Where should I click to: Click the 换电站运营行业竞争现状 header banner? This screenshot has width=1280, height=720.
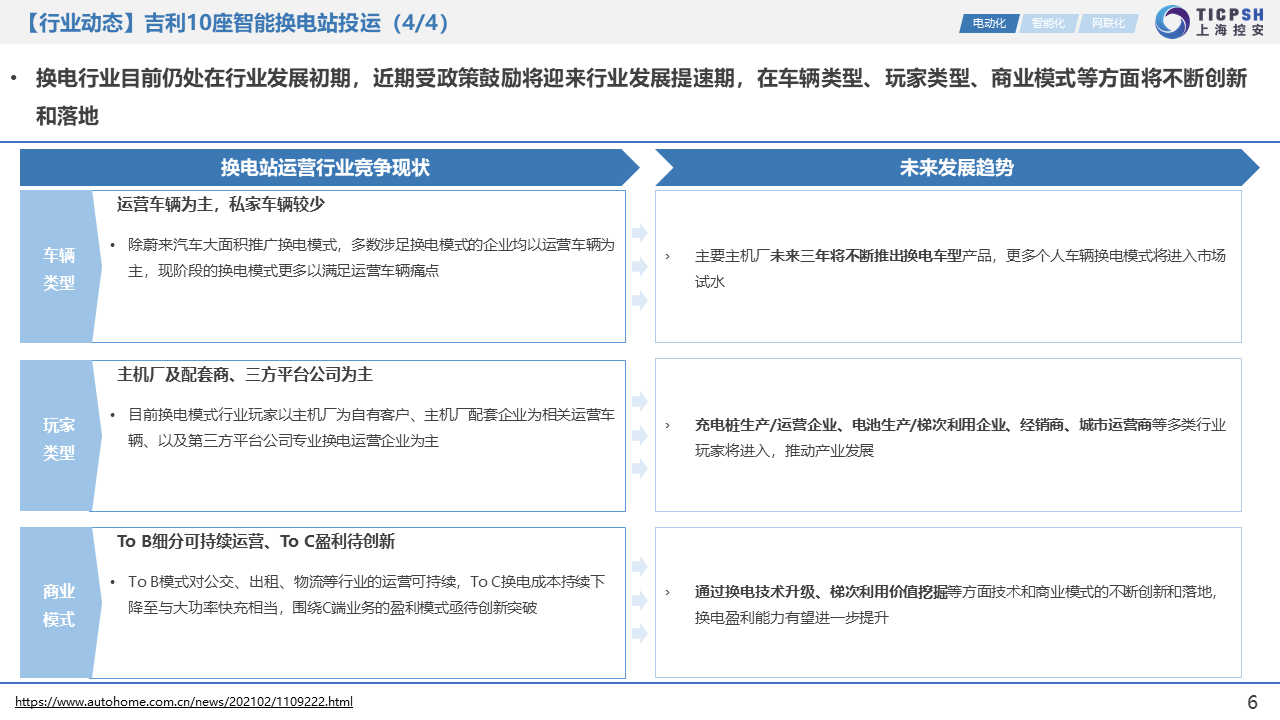coord(325,168)
